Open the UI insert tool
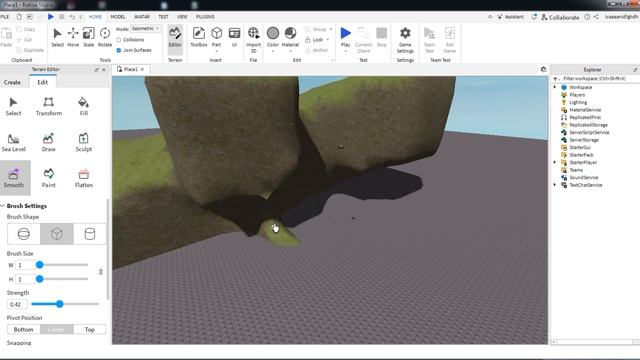This screenshot has height=360, width=640. tap(234, 37)
